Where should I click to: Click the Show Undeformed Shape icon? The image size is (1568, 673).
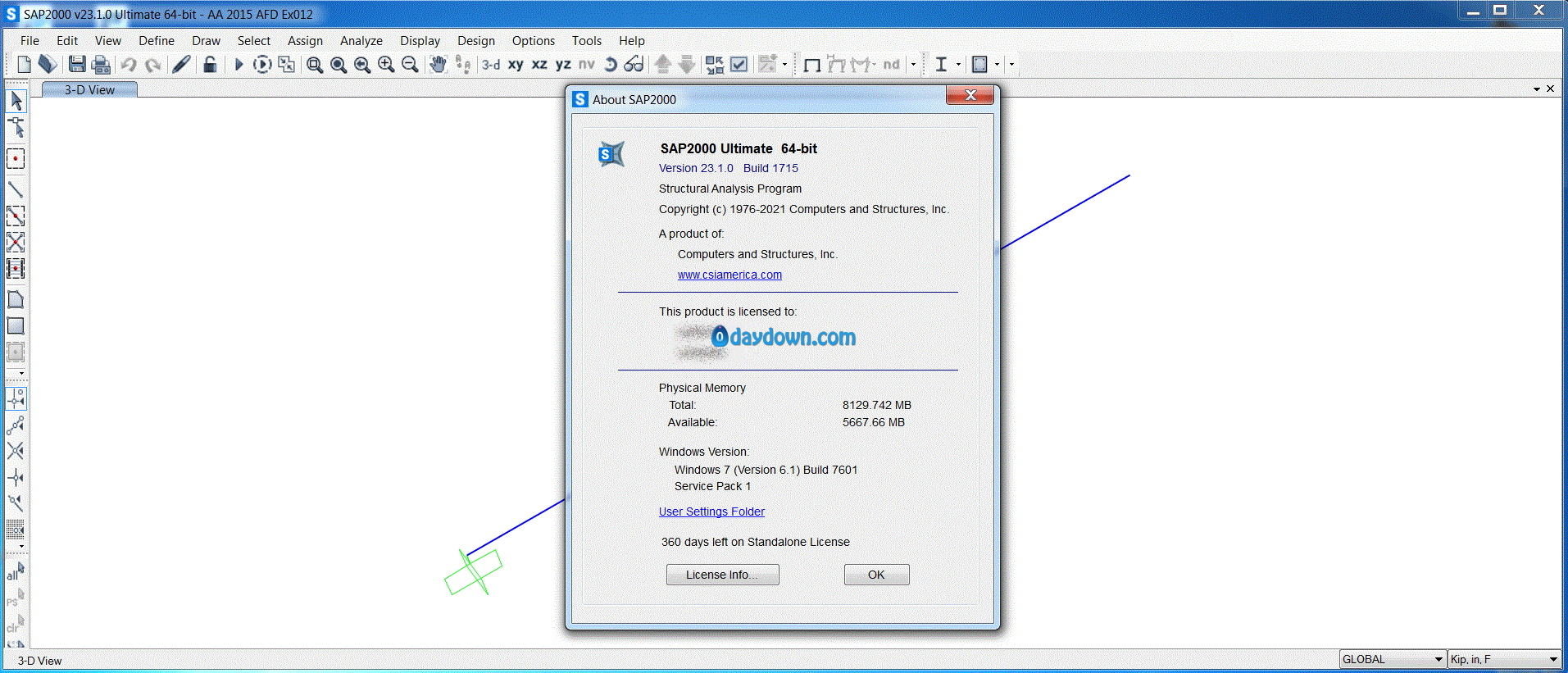[x=812, y=64]
